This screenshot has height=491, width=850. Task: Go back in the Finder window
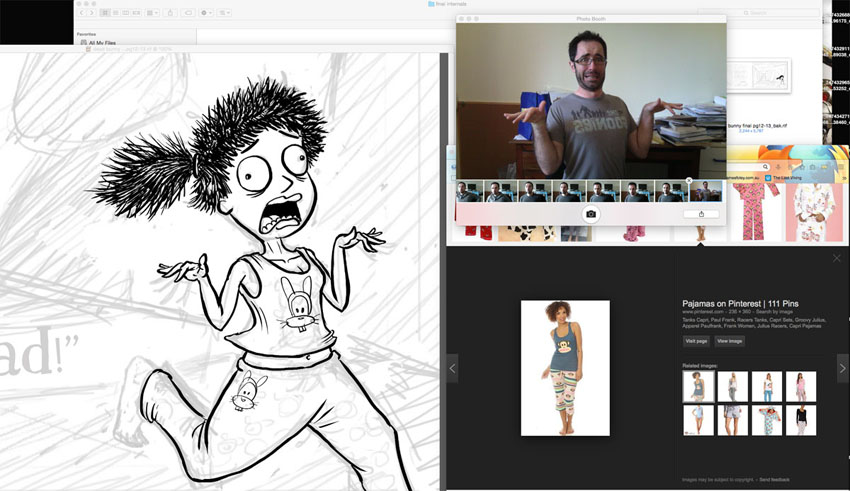point(82,13)
